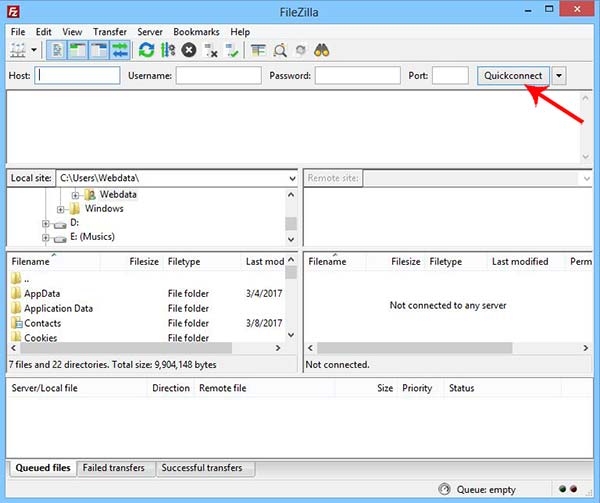Image resolution: width=600 pixels, height=503 pixels.
Task: Open the Help menu
Action: point(240,32)
